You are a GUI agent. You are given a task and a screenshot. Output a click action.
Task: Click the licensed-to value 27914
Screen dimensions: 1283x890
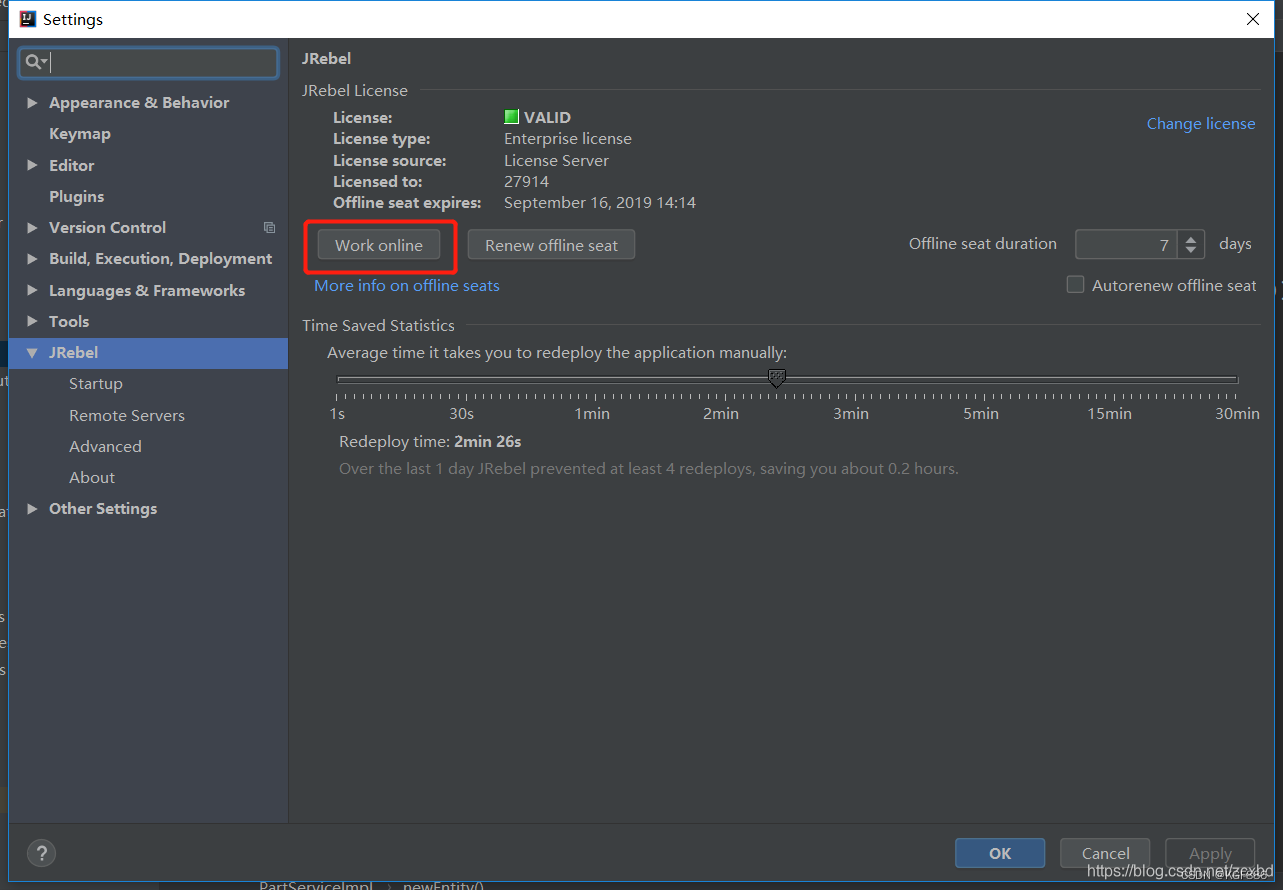(x=526, y=182)
